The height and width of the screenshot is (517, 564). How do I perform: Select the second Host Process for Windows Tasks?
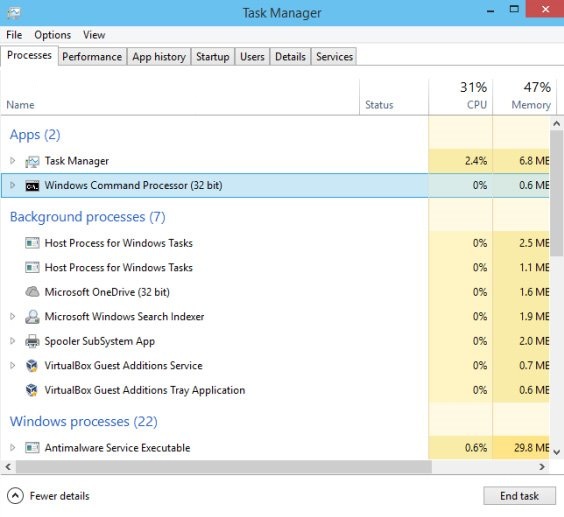tap(118, 268)
